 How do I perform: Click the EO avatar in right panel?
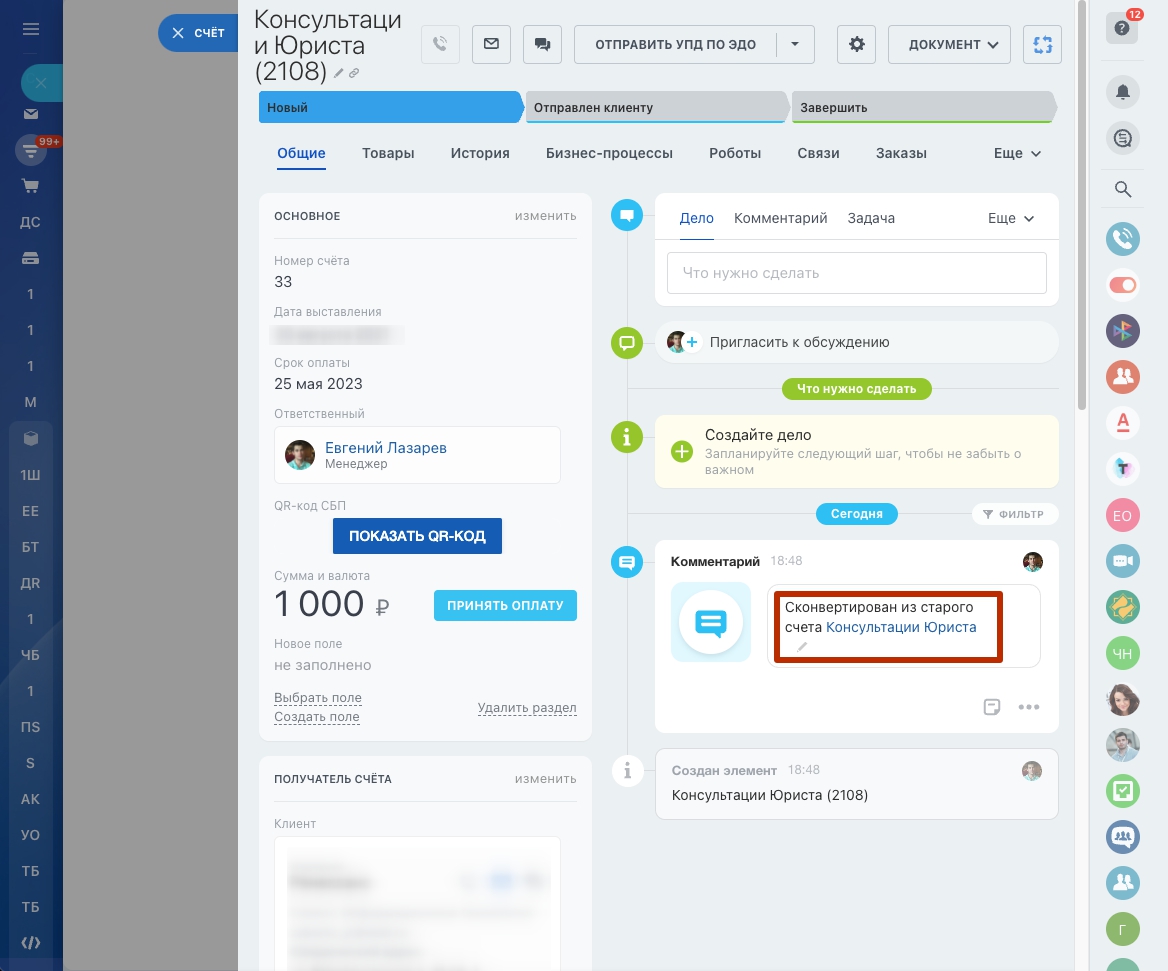(1123, 515)
